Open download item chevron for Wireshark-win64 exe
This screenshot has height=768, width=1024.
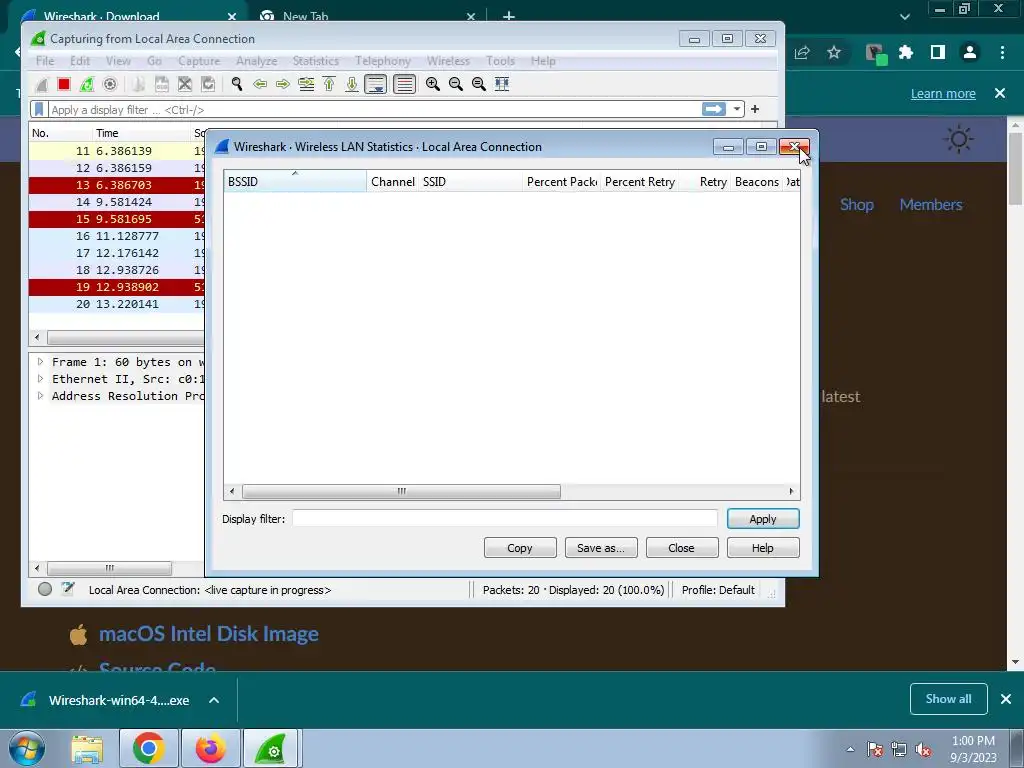[214, 700]
